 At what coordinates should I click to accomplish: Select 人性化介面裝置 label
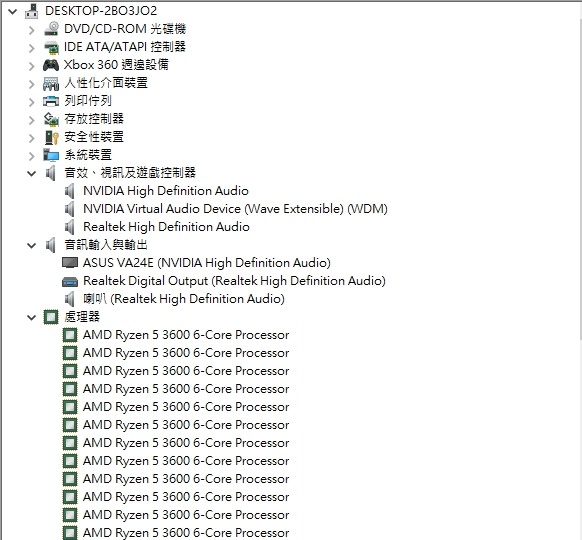click(106, 83)
